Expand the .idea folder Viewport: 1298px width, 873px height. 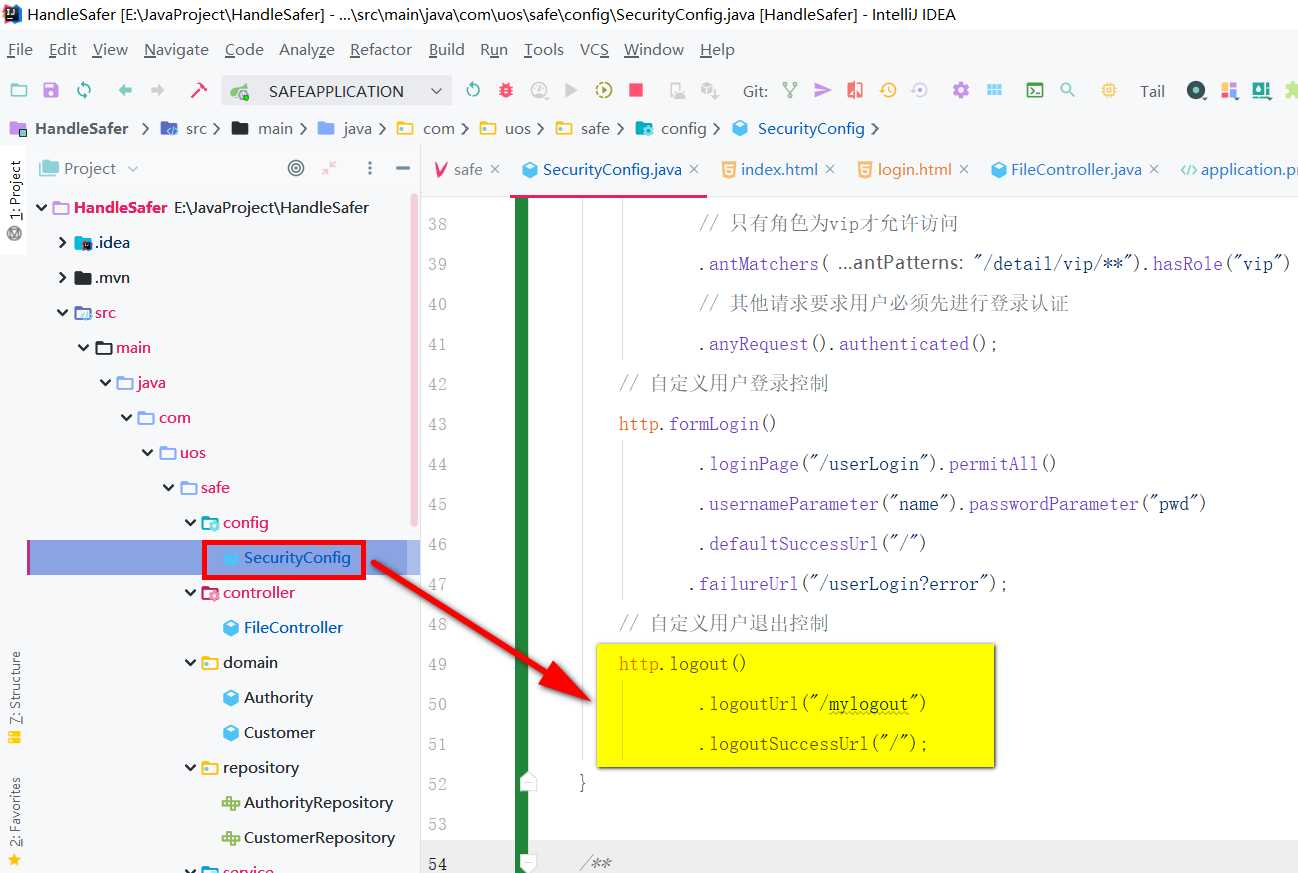[62, 243]
